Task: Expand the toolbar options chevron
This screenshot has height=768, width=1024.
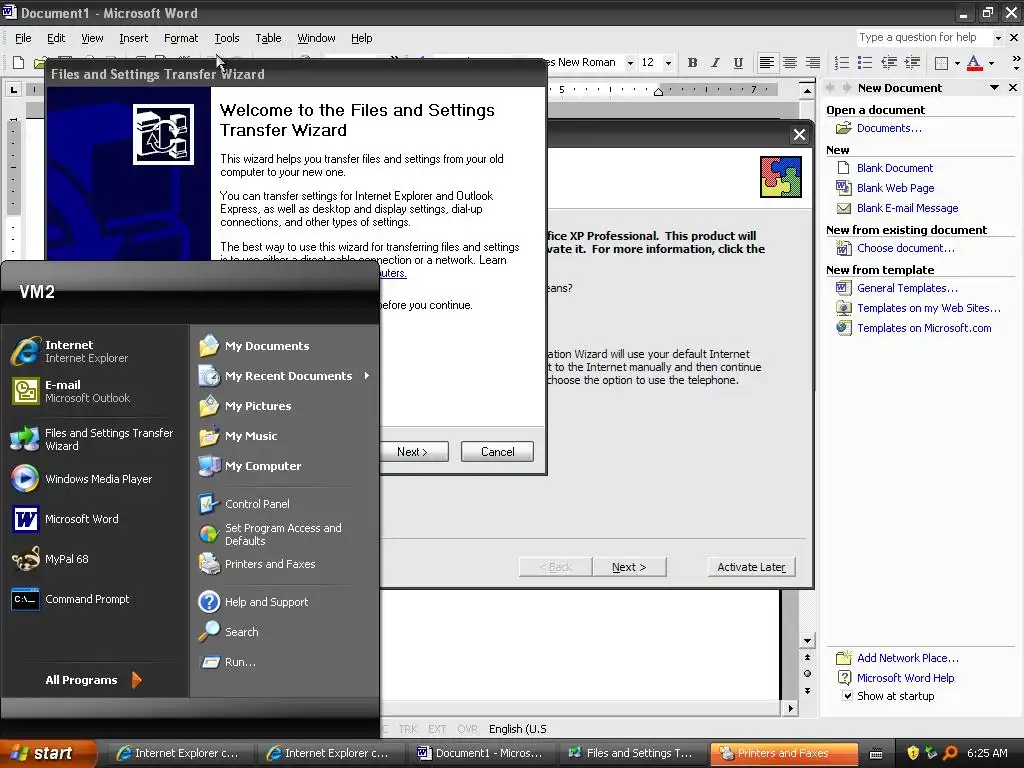Action: pyautogui.click(x=1016, y=63)
